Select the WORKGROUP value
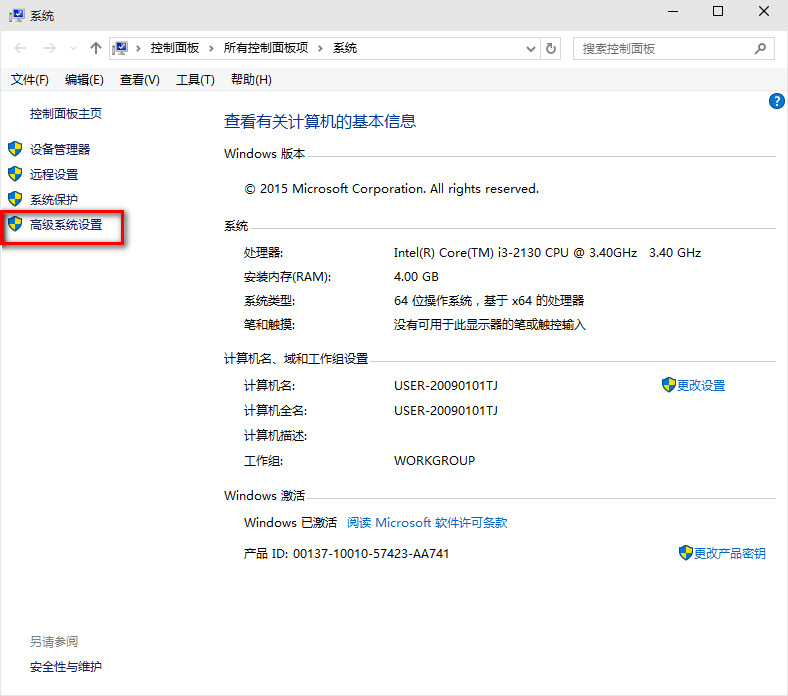Viewport: 788px width, 696px height. click(x=434, y=461)
